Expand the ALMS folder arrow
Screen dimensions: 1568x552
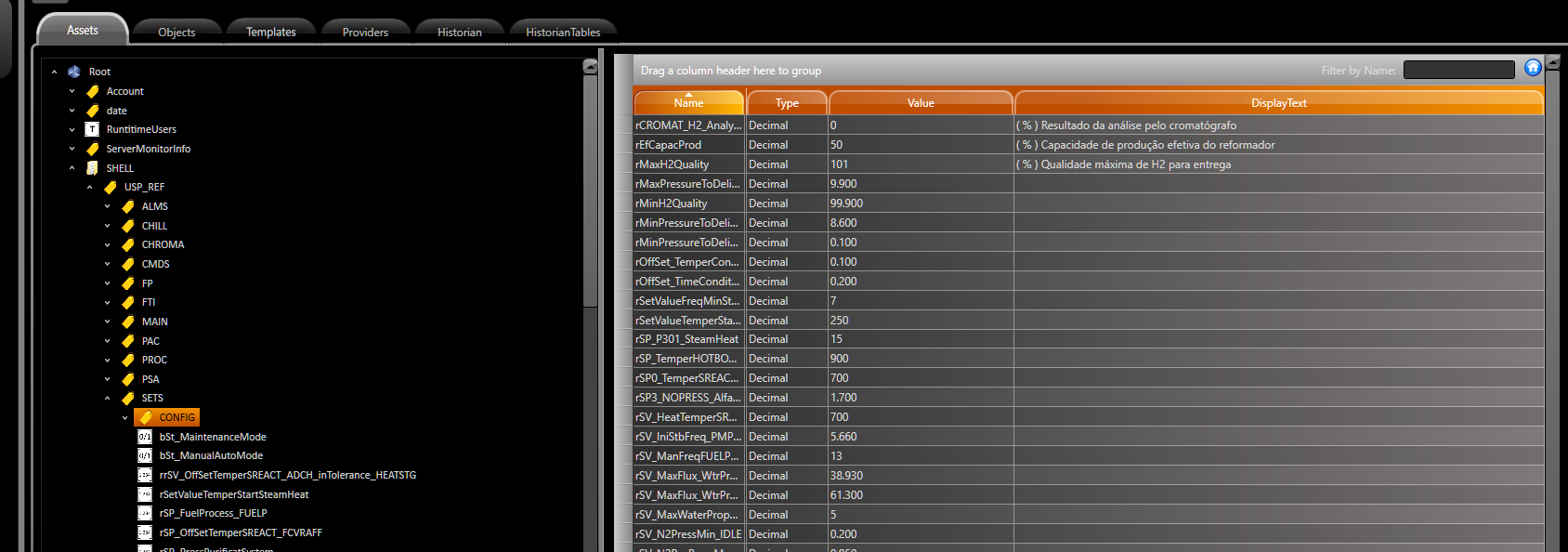tap(108, 206)
